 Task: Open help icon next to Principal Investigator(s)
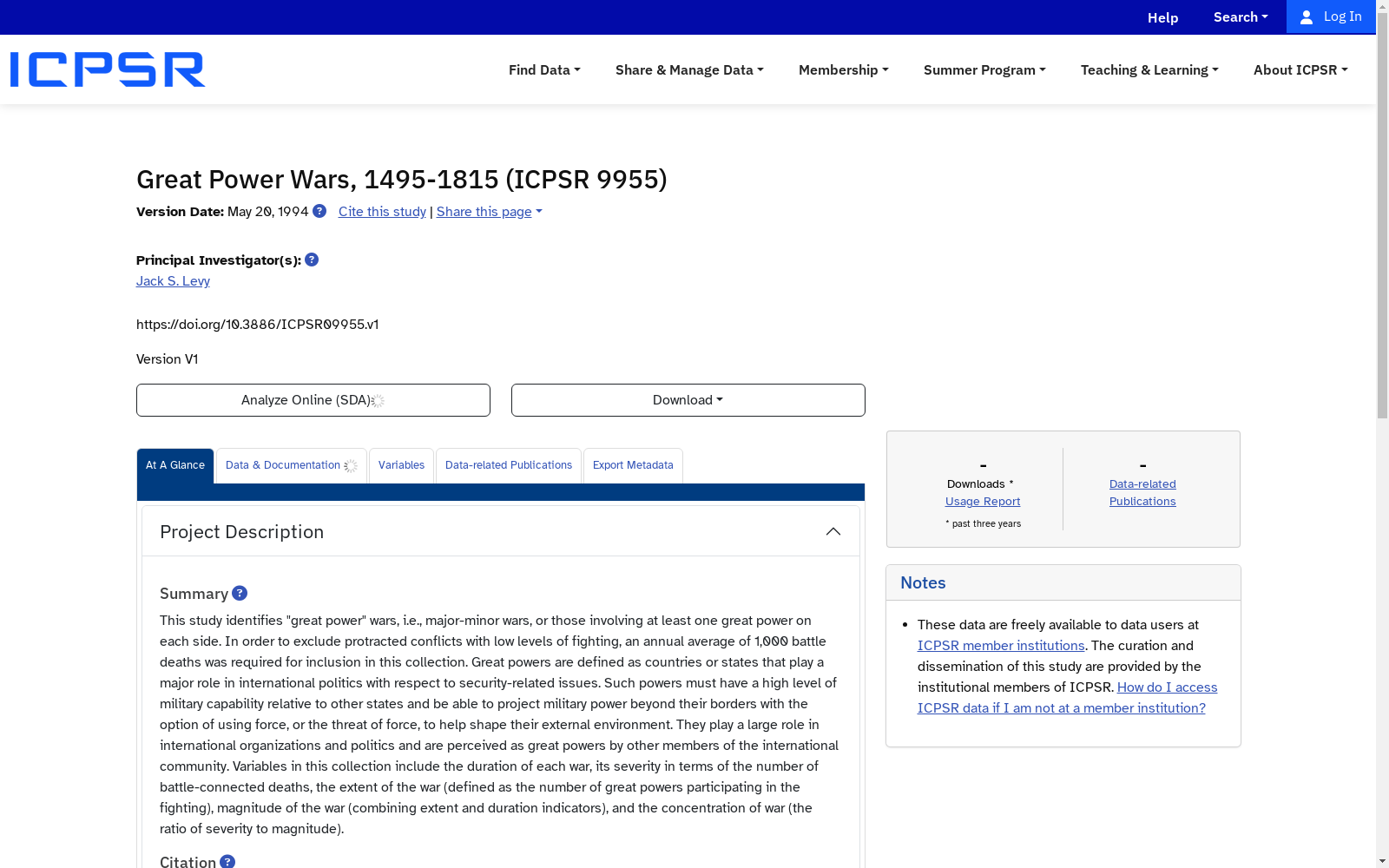(x=312, y=260)
